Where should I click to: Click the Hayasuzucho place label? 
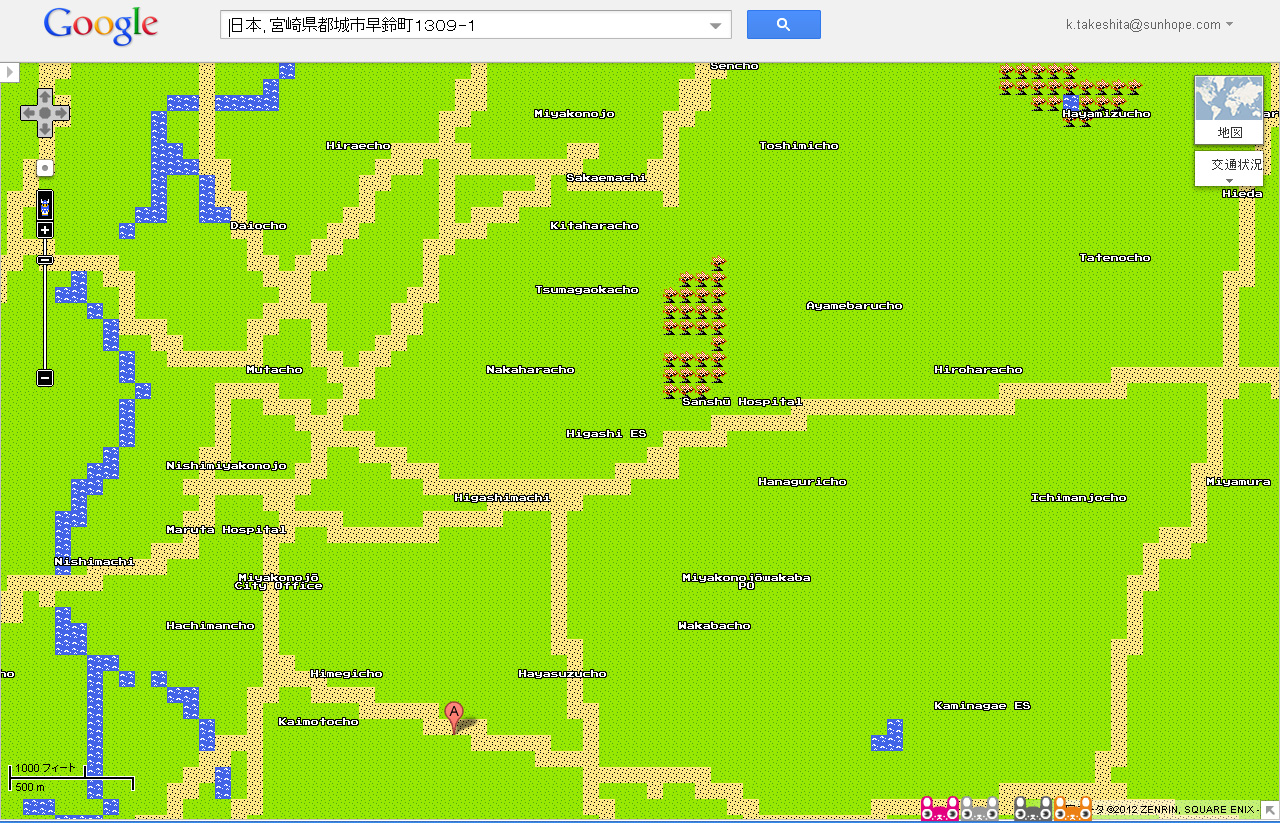tap(562, 674)
